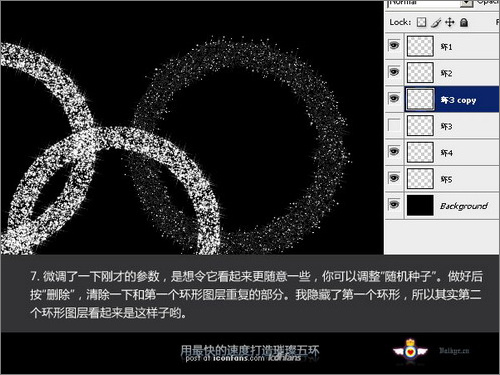Click the 环3 layer thumbnail
Screen dimensions: 500x375
[420, 126]
